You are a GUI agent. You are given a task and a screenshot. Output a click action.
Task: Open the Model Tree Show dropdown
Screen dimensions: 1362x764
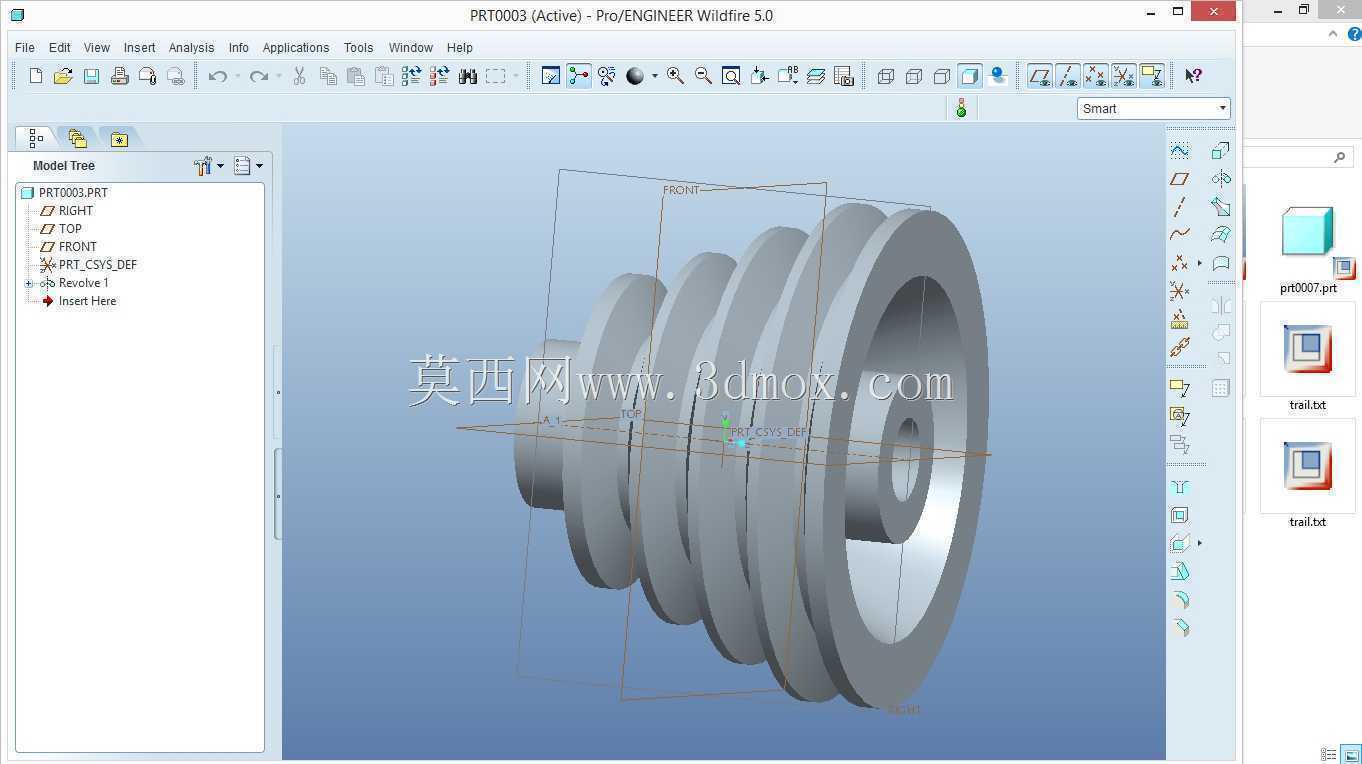(x=248, y=166)
